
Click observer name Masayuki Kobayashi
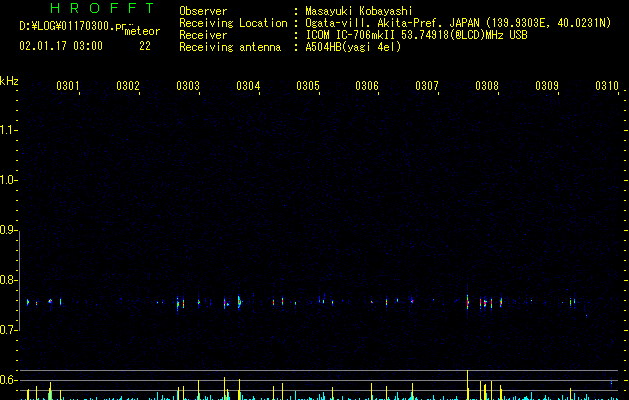click(x=359, y=11)
